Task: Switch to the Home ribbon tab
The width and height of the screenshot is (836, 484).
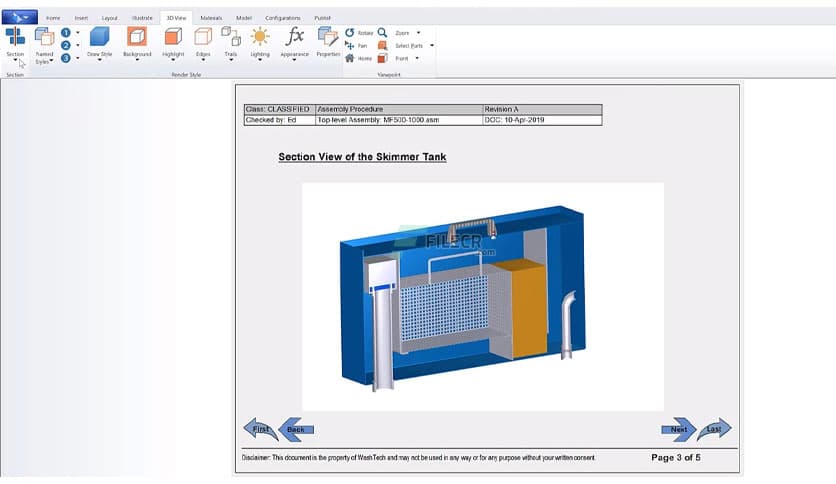Action: [x=53, y=18]
